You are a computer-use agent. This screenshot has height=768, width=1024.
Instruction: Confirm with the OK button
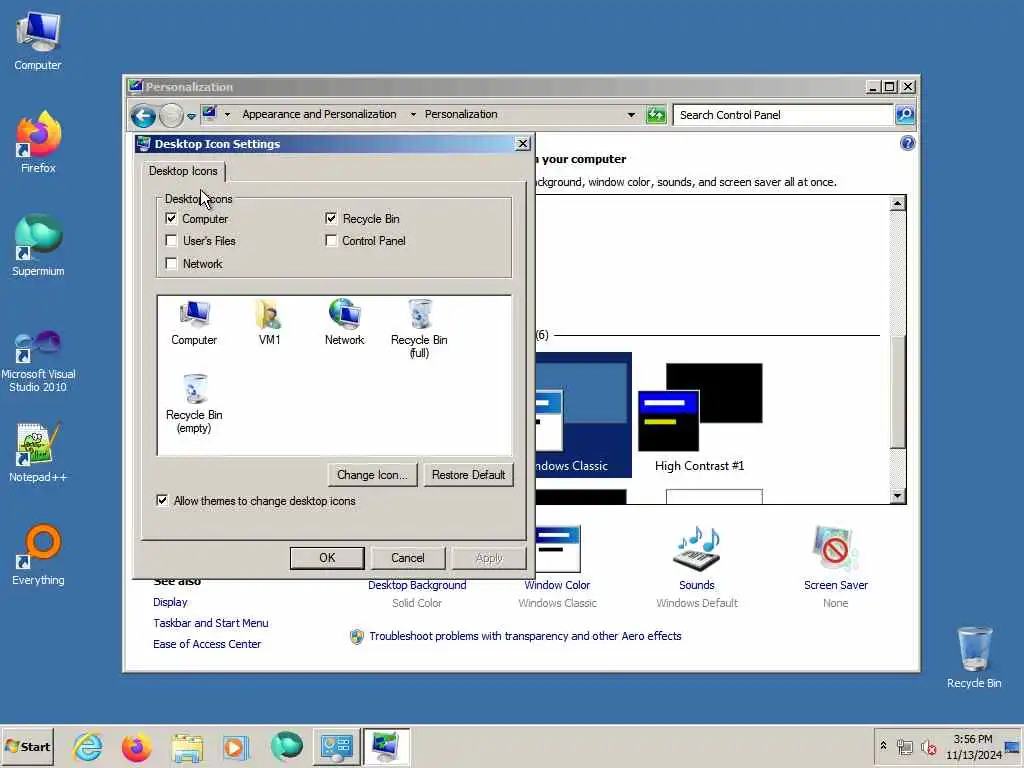[x=327, y=558]
